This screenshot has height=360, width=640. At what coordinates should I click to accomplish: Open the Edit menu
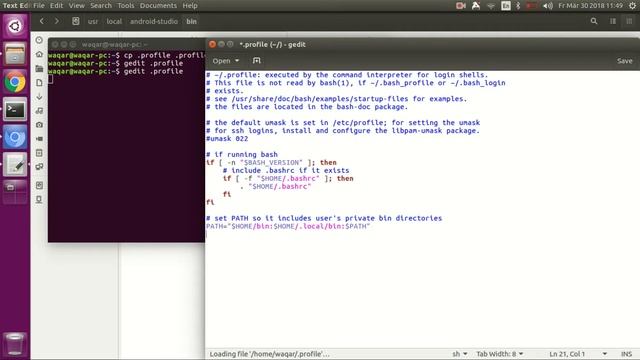[x=56, y=6]
